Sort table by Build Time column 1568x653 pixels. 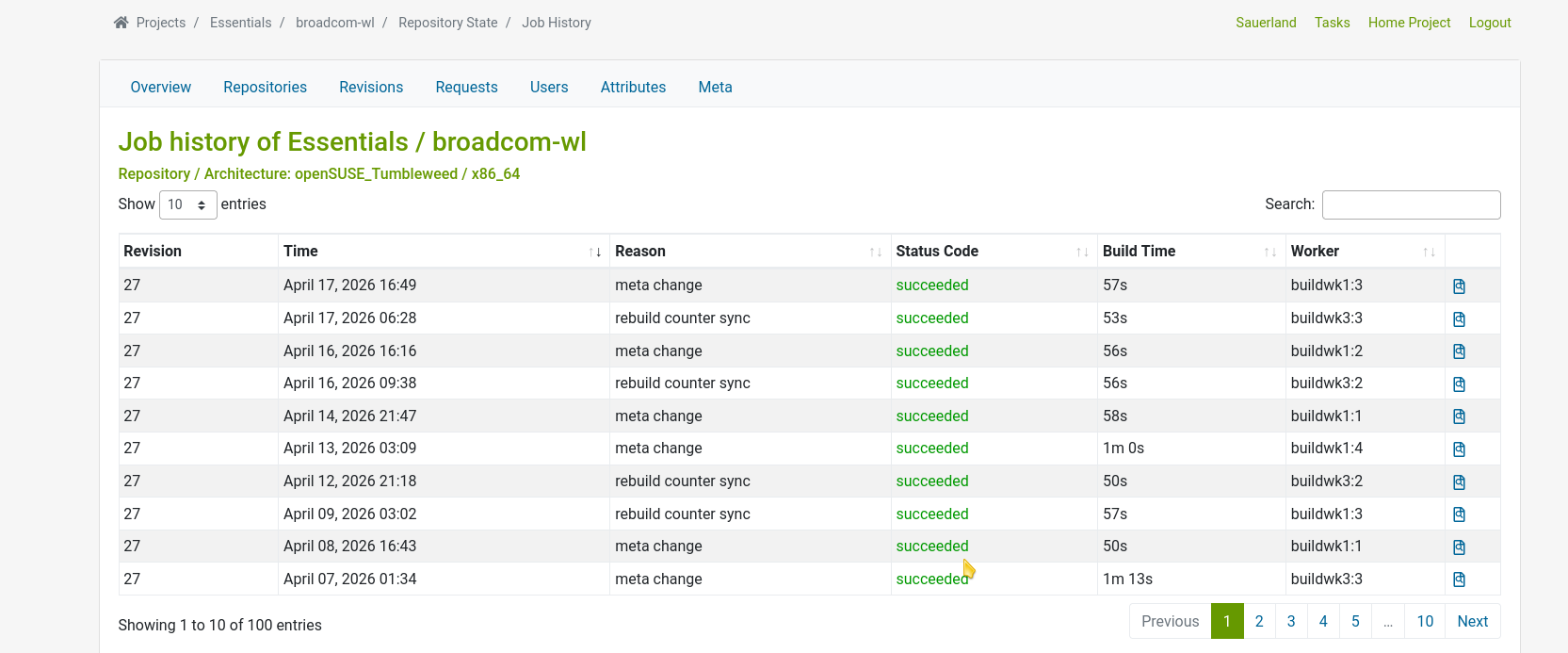[x=1188, y=252]
